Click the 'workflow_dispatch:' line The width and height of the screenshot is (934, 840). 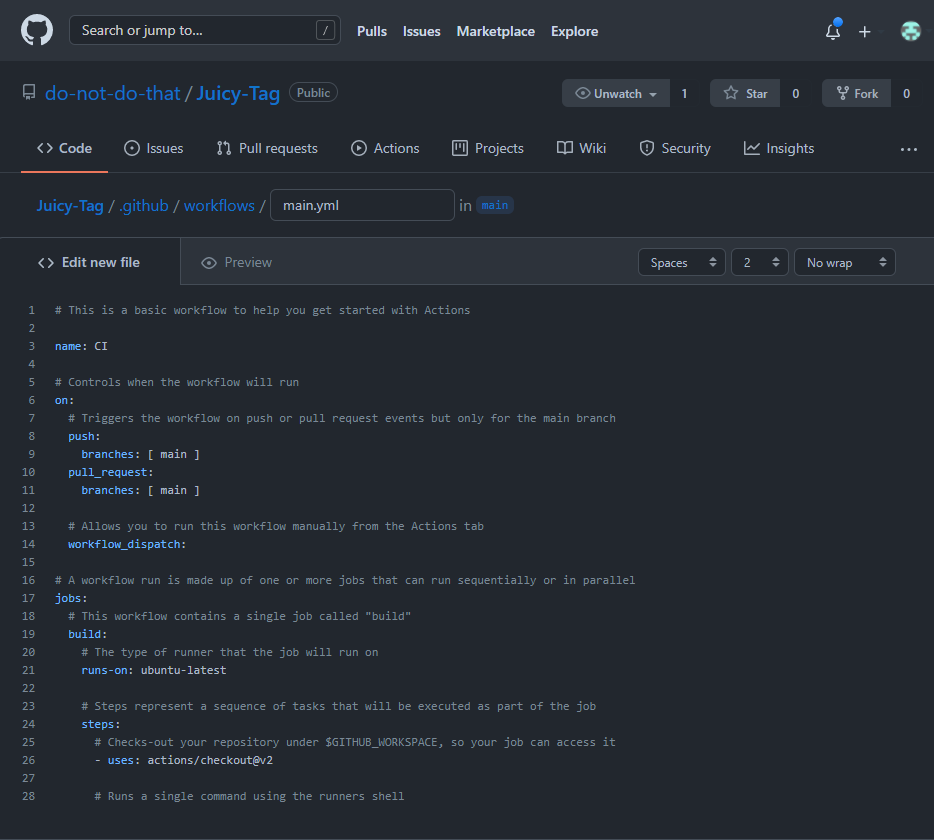127,544
